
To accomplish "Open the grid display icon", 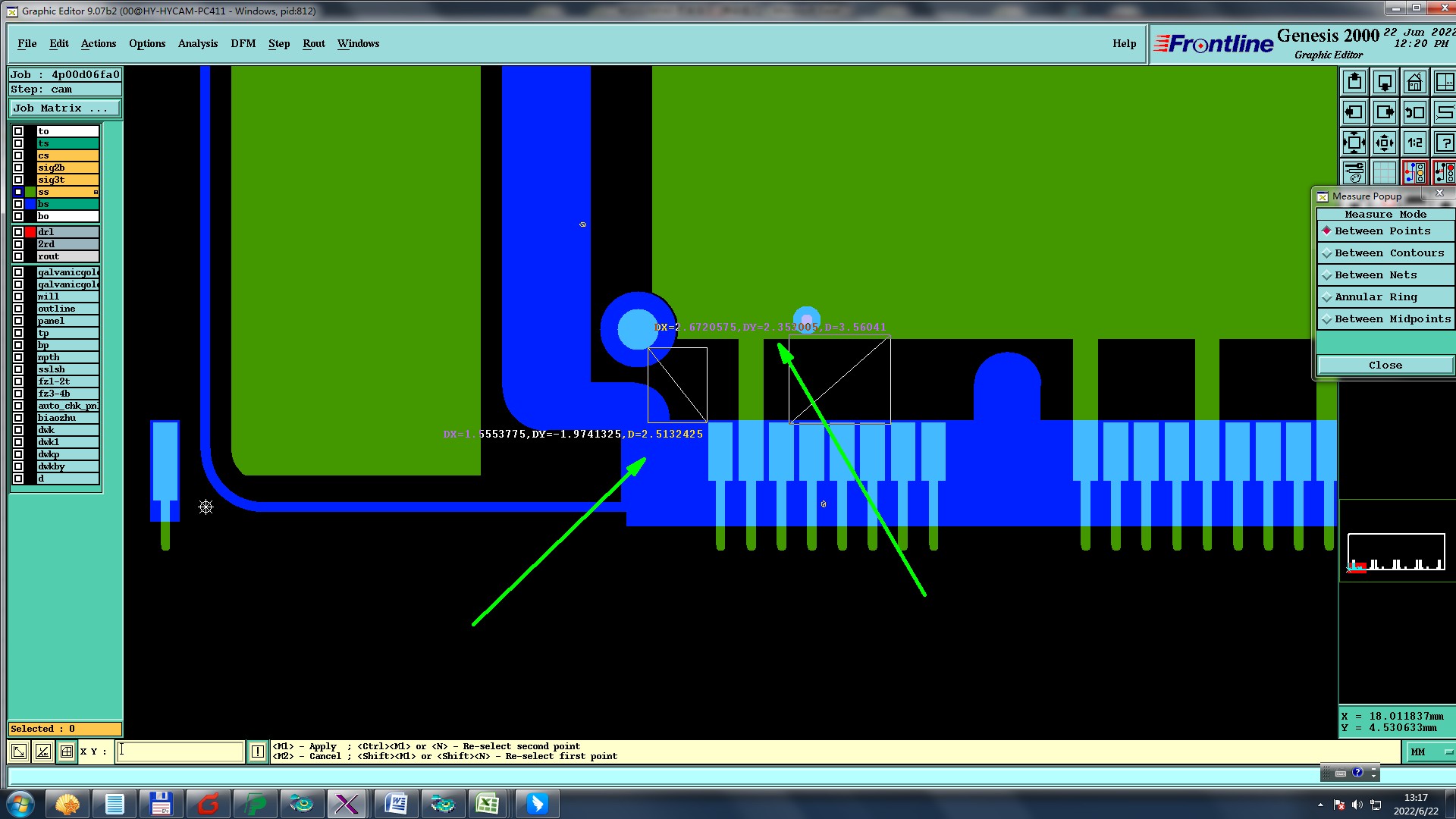I will [x=1385, y=173].
